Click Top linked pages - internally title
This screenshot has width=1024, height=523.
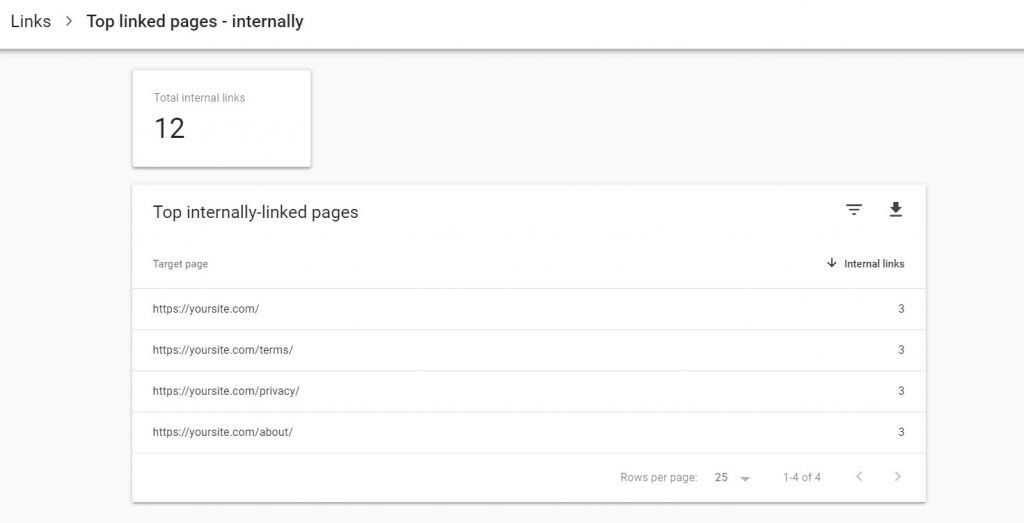(x=195, y=21)
